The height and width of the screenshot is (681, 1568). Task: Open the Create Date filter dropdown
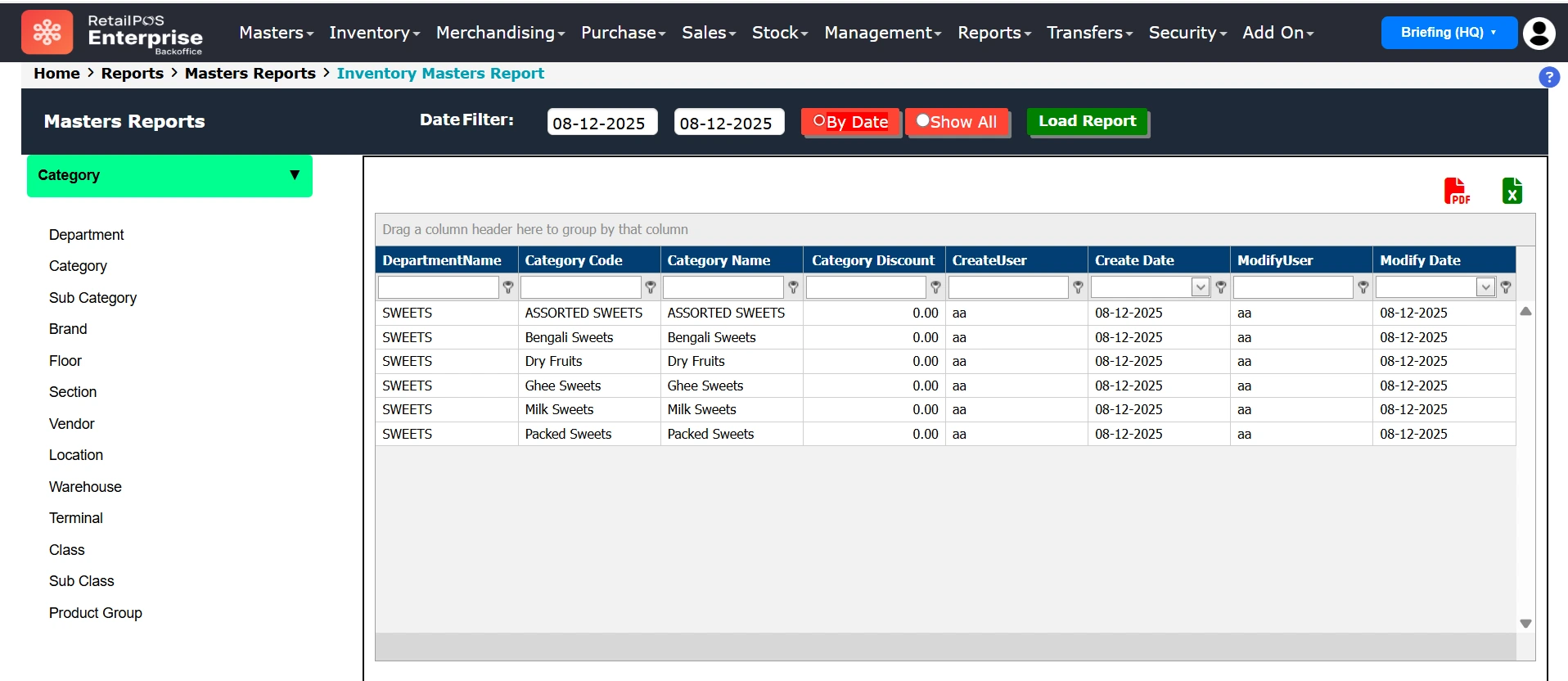coord(1200,287)
